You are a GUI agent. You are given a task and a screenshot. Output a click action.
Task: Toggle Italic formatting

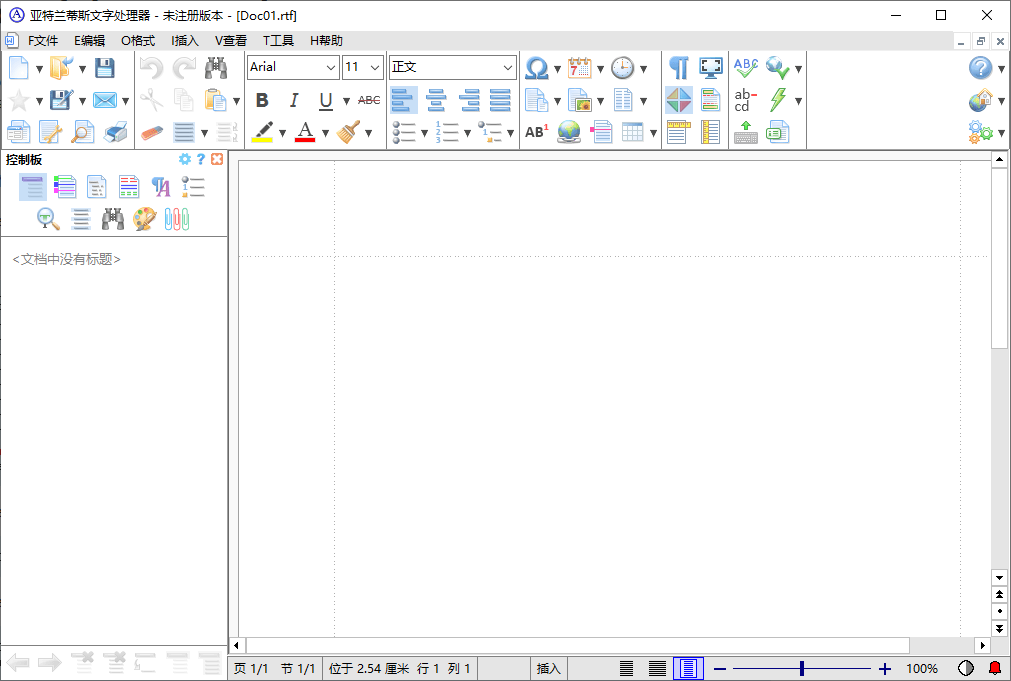294,100
